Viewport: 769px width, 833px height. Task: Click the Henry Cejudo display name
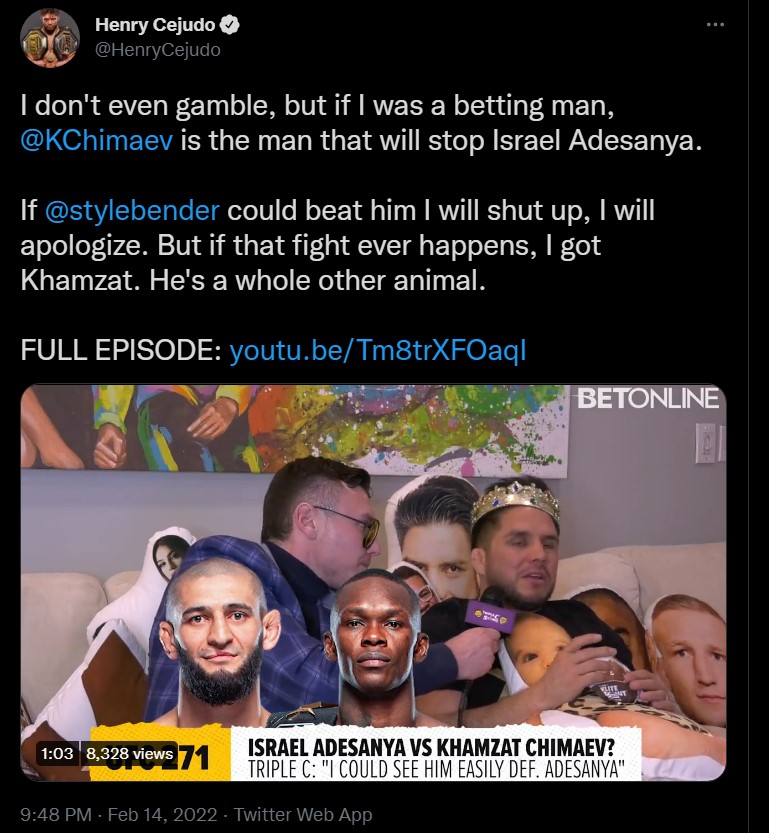[x=155, y=24]
